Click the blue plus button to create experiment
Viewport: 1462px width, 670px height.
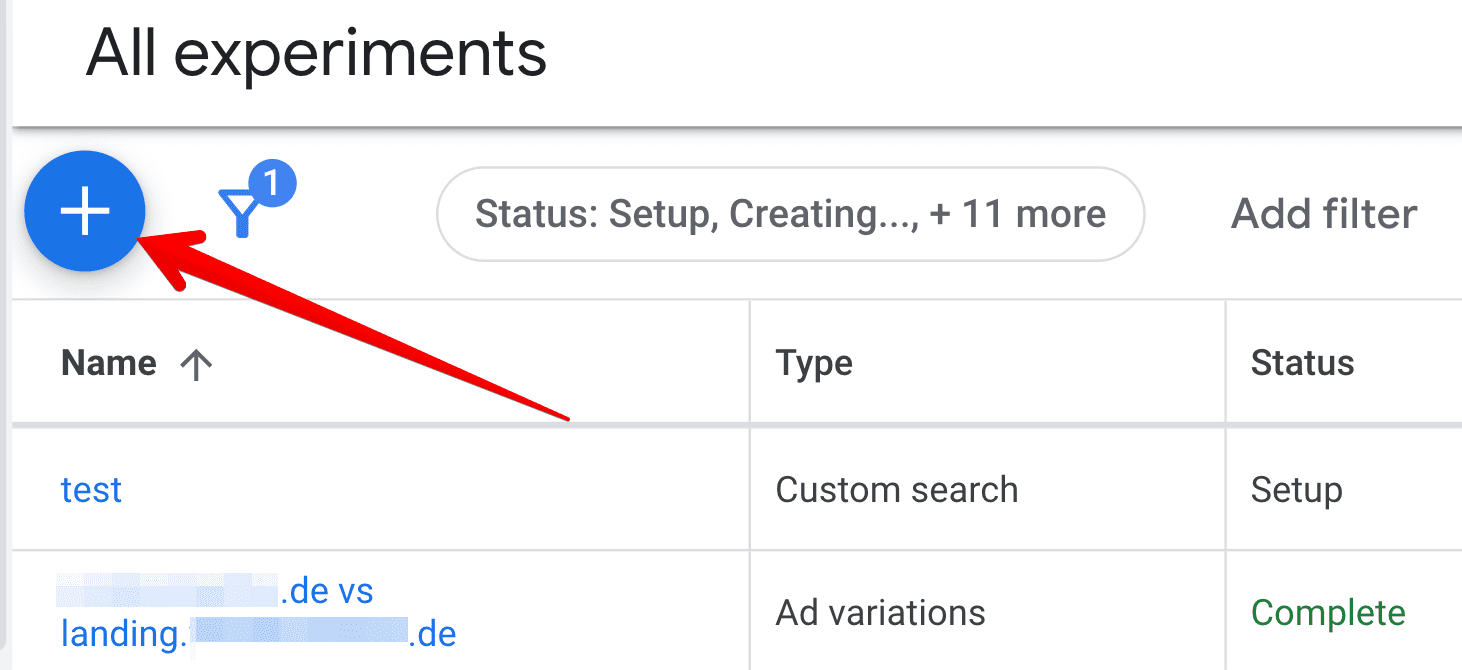click(85, 212)
